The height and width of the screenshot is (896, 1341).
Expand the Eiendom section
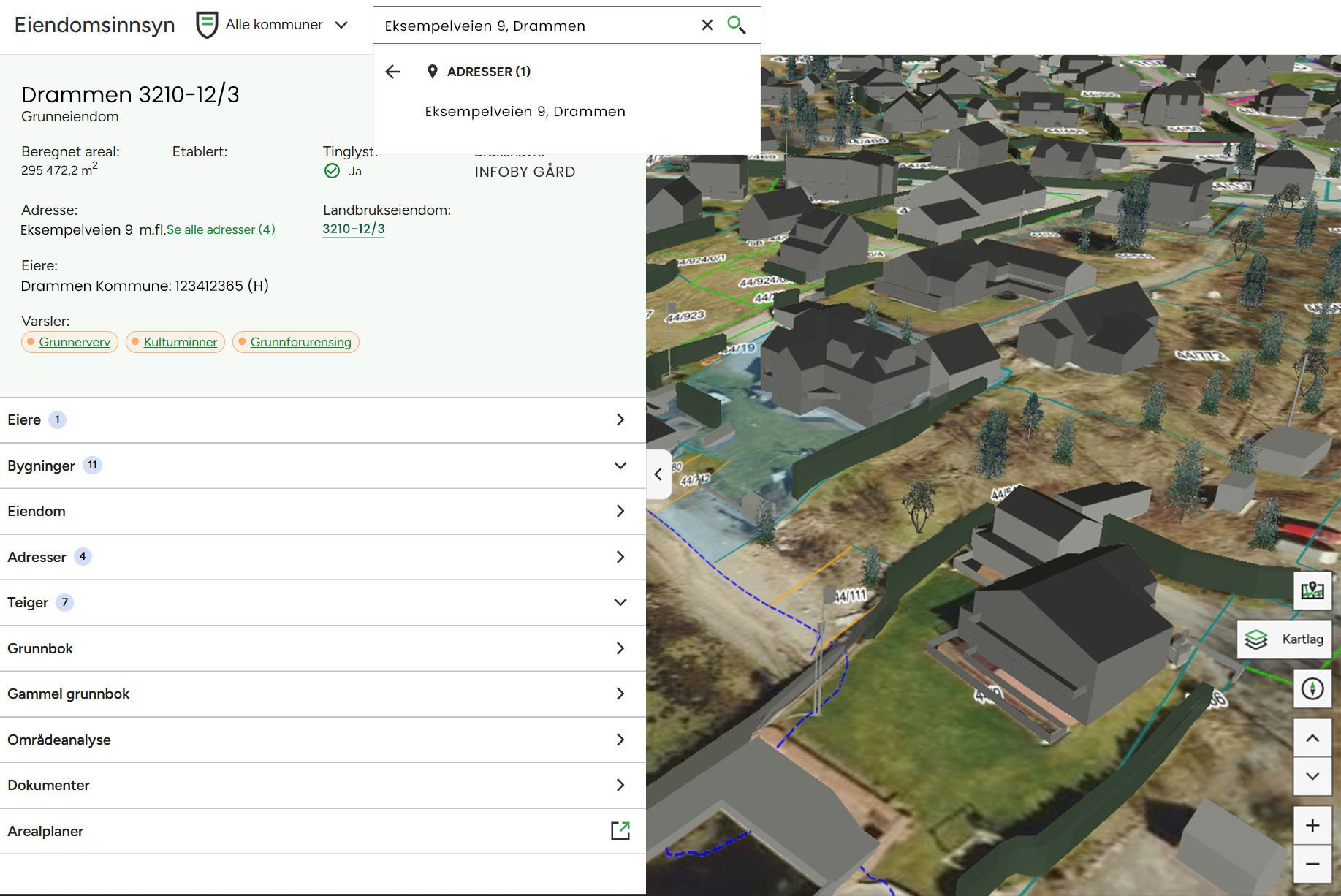[322, 511]
